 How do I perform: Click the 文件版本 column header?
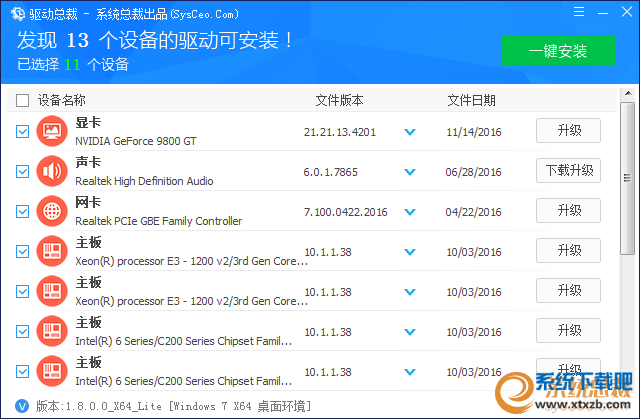click(x=339, y=100)
